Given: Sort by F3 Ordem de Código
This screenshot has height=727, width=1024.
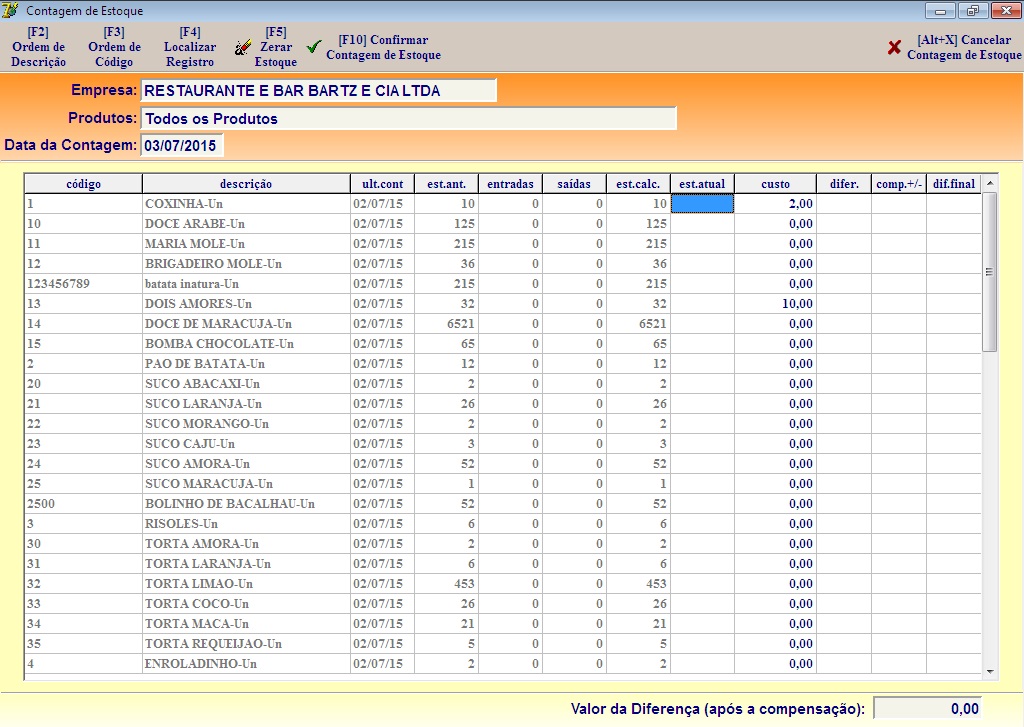Looking at the screenshot, I should pos(114,47).
